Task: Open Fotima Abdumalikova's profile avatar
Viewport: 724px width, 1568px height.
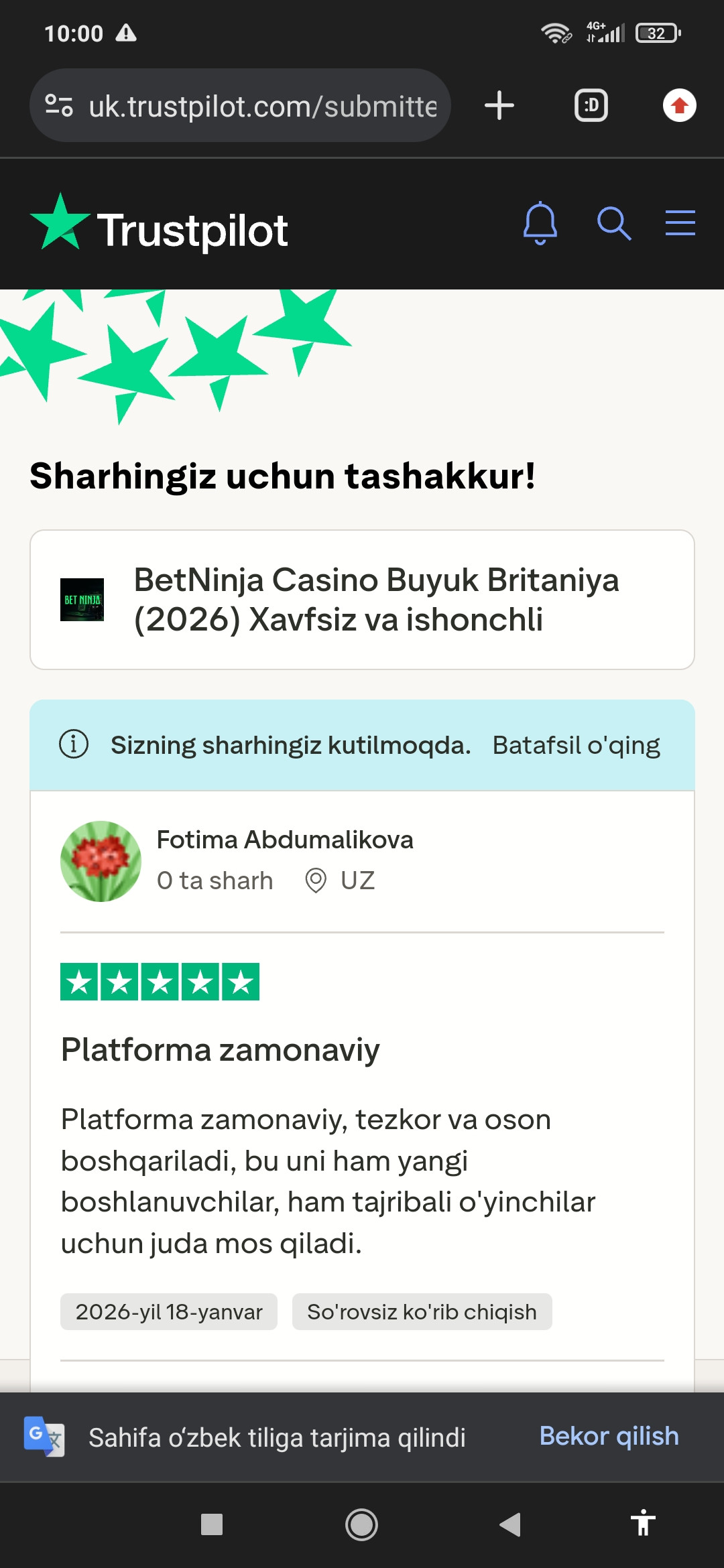Action: [101, 861]
